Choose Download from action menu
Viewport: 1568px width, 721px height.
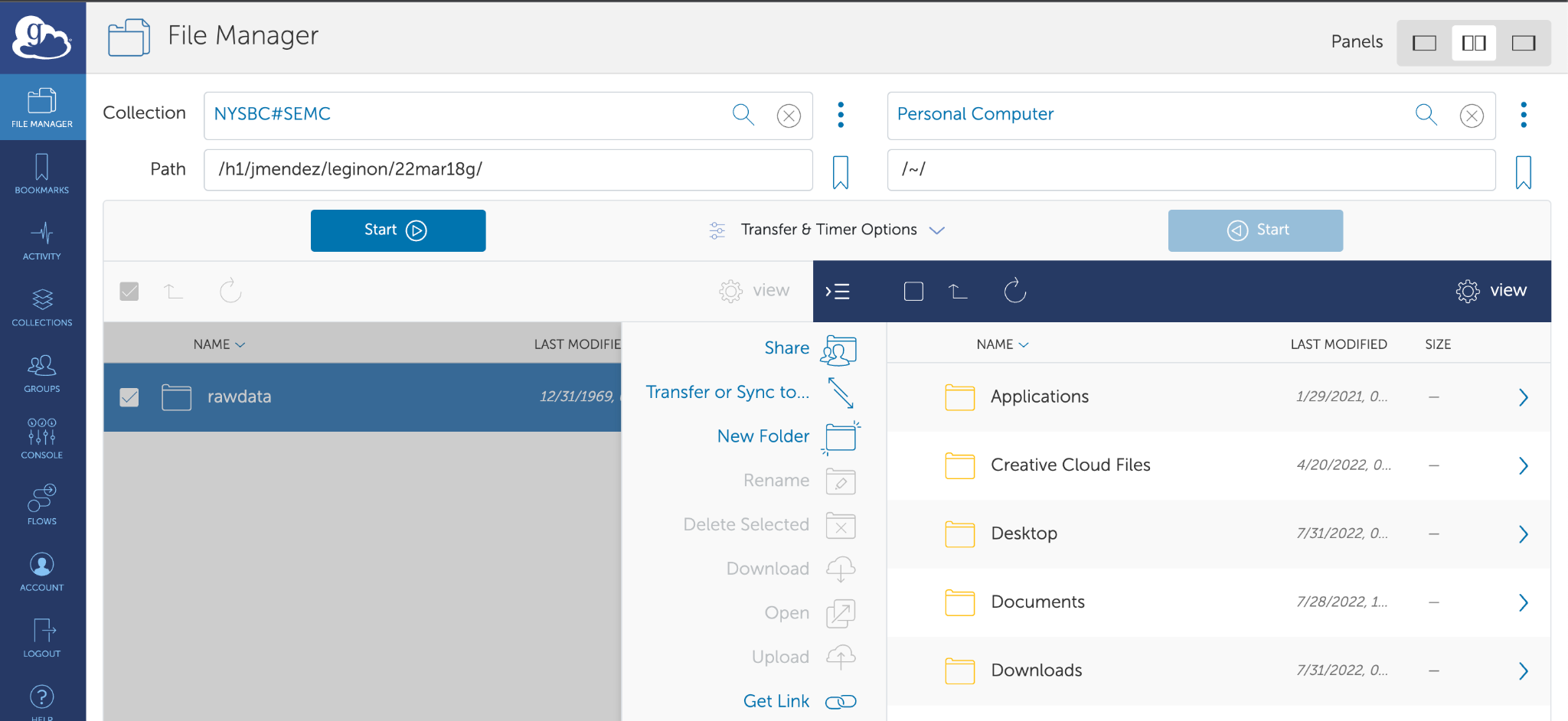click(x=791, y=569)
